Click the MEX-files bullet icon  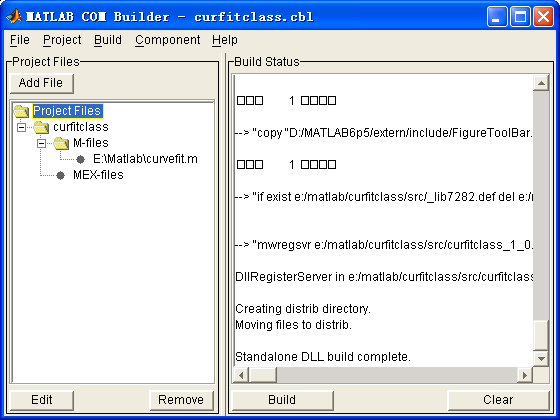(x=61, y=175)
